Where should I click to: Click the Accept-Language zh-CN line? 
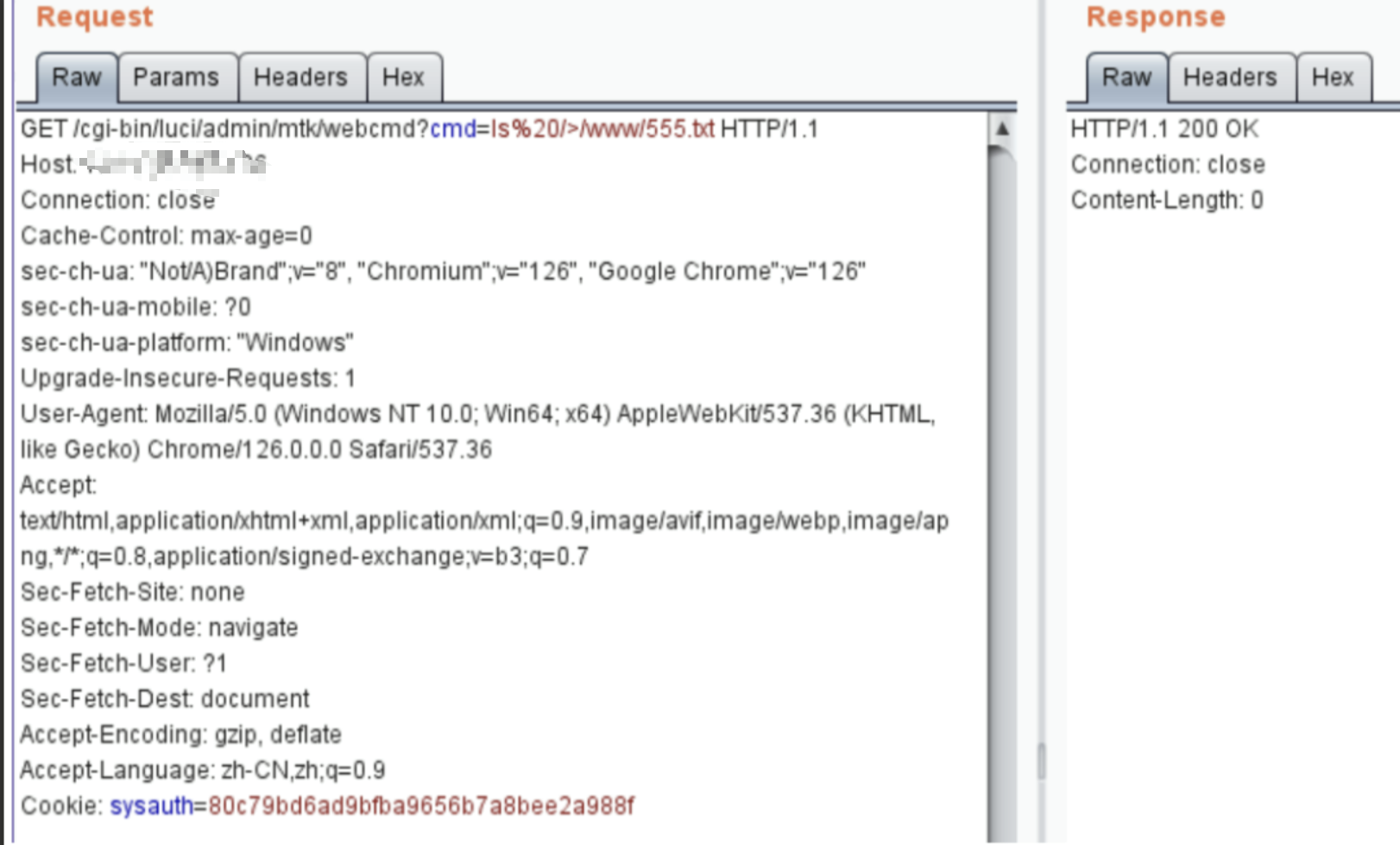(203, 770)
